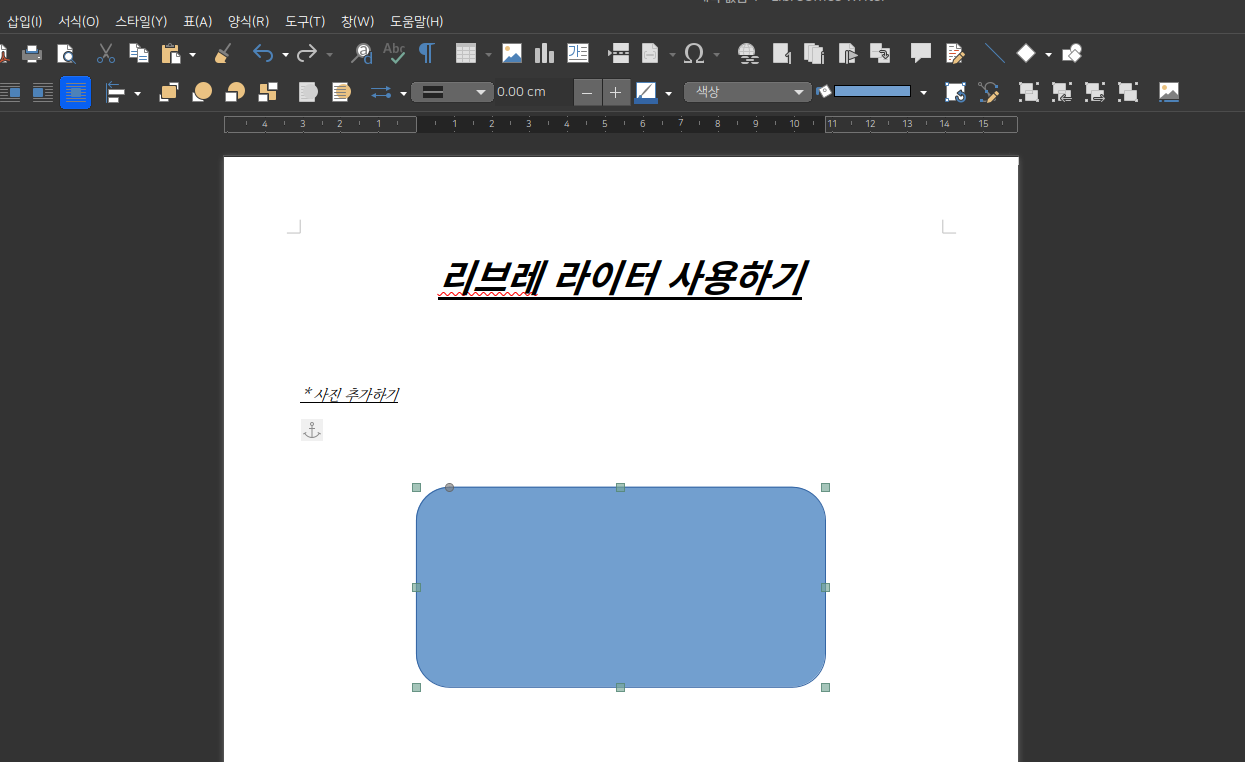Insert an image via the toolbar
This screenshot has height=762, width=1245.
[512, 54]
